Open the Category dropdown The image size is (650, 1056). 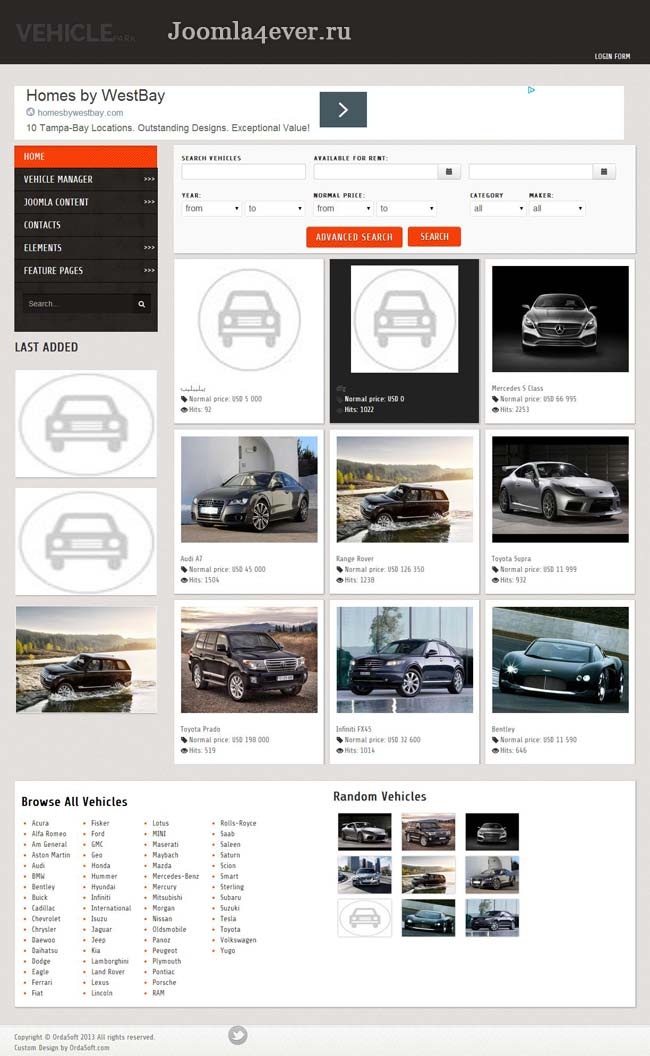click(x=497, y=209)
